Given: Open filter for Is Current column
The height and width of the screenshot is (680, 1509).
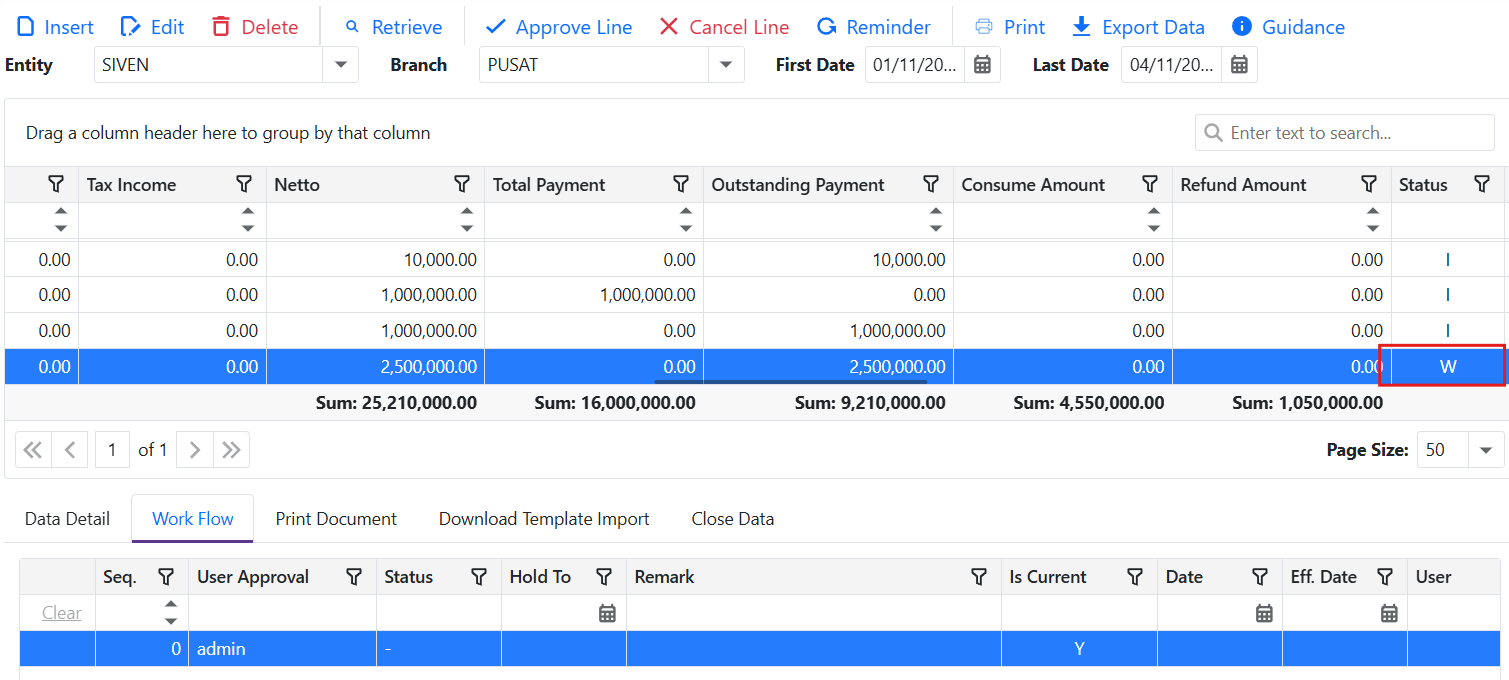Looking at the screenshot, I should click(1135, 577).
